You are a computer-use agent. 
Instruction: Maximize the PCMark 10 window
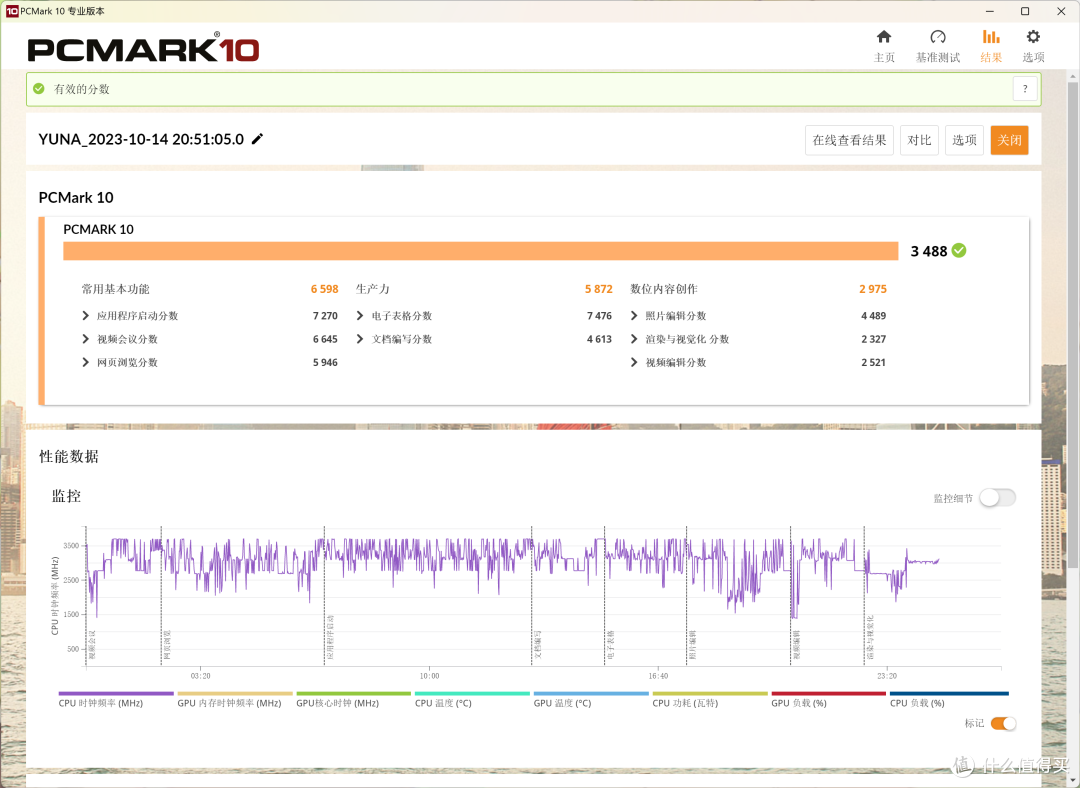pos(1025,11)
